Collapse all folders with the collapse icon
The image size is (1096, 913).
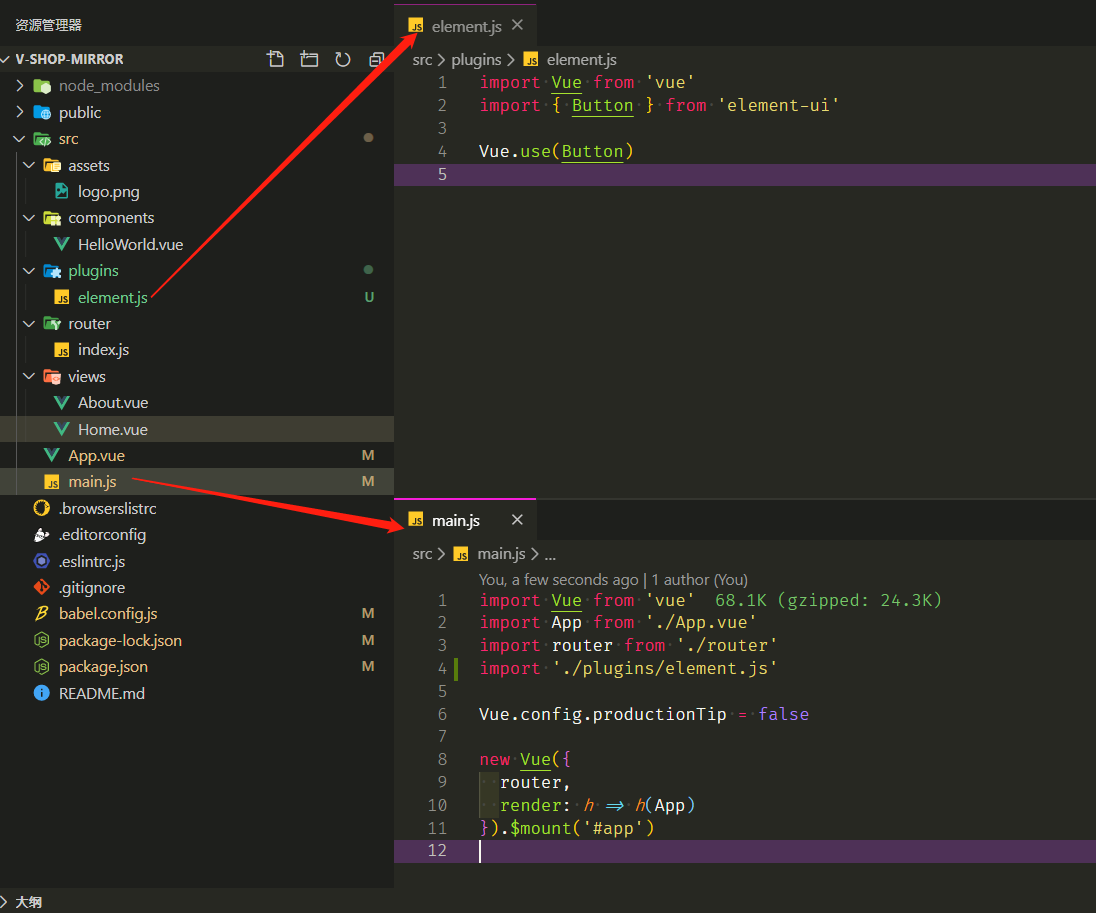377,59
